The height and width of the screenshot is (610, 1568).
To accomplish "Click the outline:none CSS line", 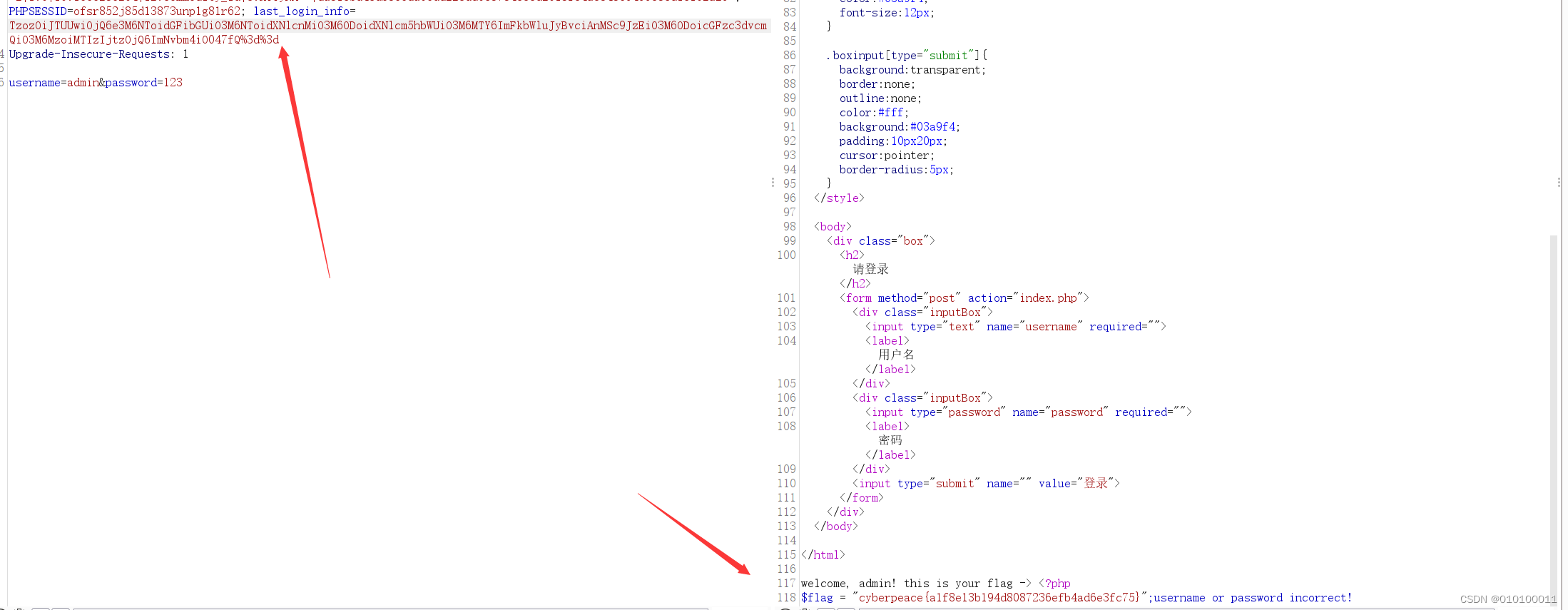I will click(880, 98).
